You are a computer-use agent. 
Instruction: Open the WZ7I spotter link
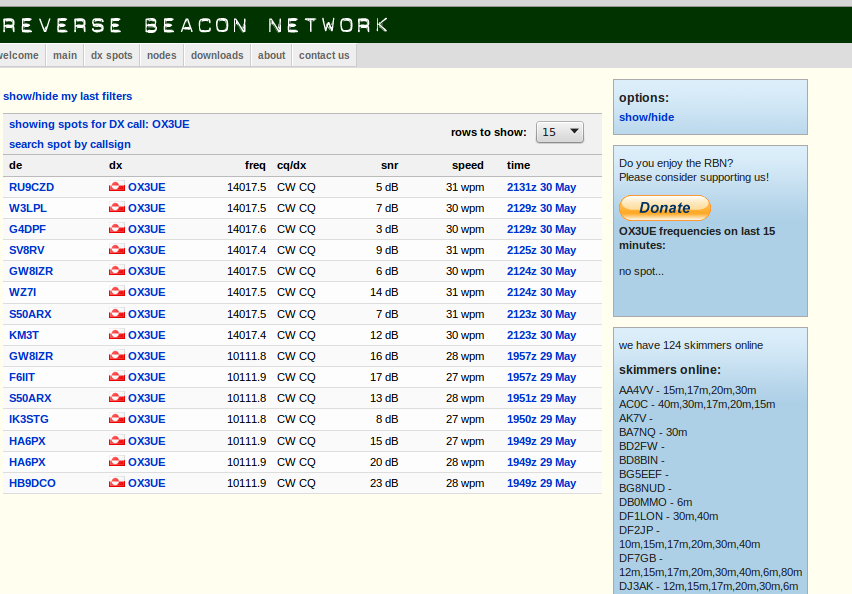22,292
